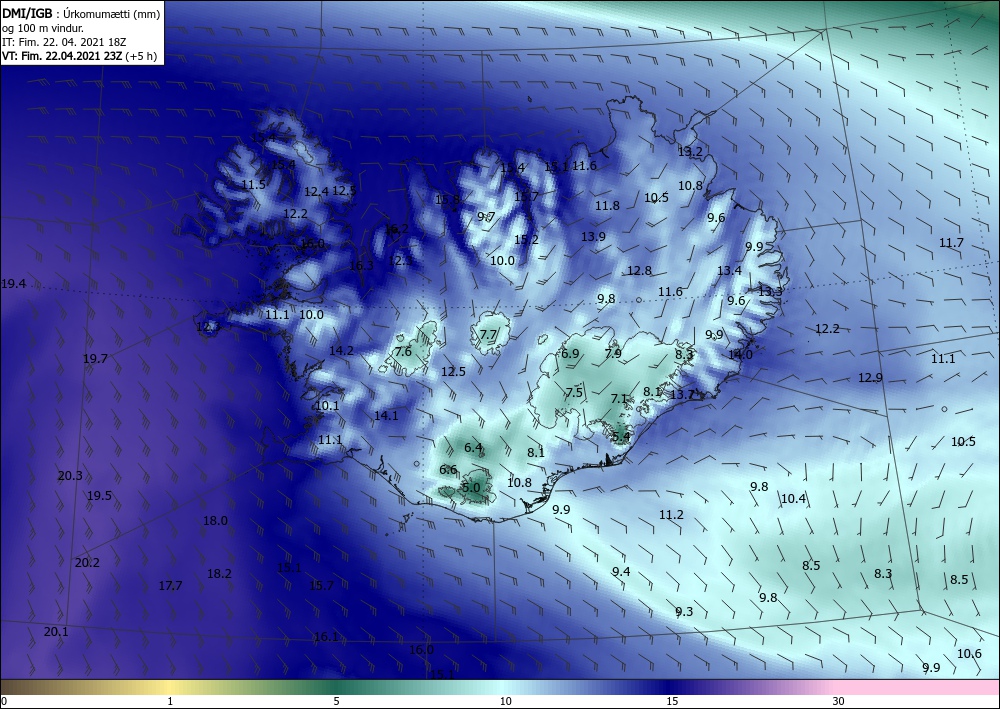The height and width of the screenshot is (709, 1000).
Task: Click the color scale label "1"
Action: coord(170,702)
